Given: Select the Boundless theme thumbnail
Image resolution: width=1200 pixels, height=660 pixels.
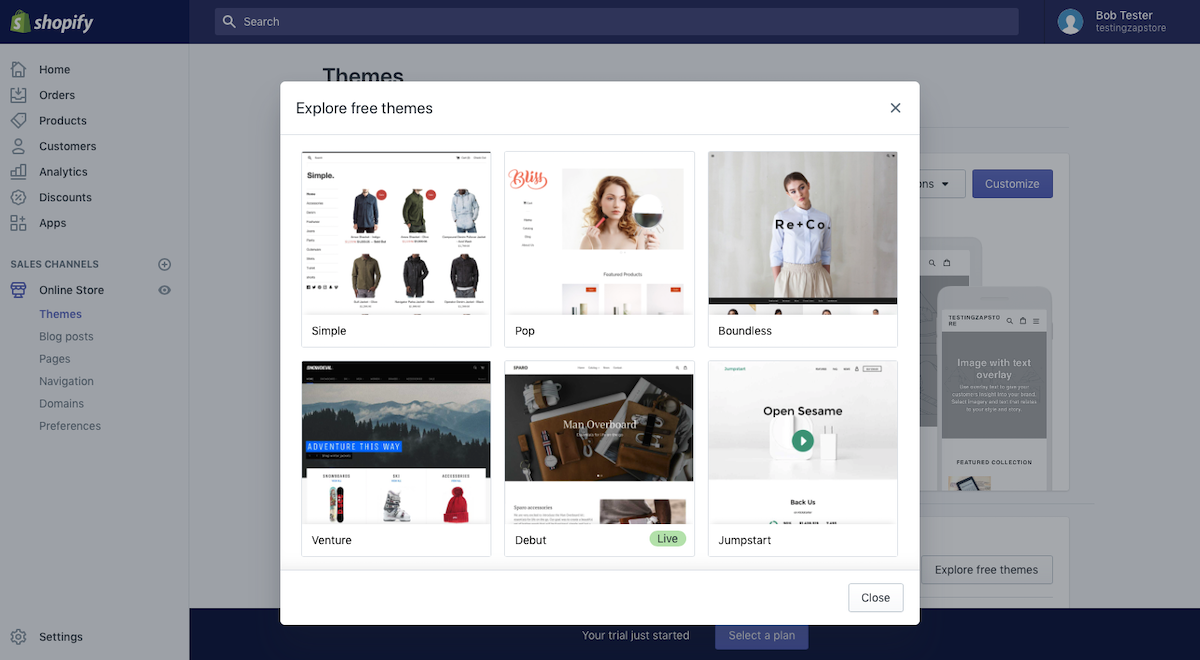Looking at the screenshot, I should (803, 234).
